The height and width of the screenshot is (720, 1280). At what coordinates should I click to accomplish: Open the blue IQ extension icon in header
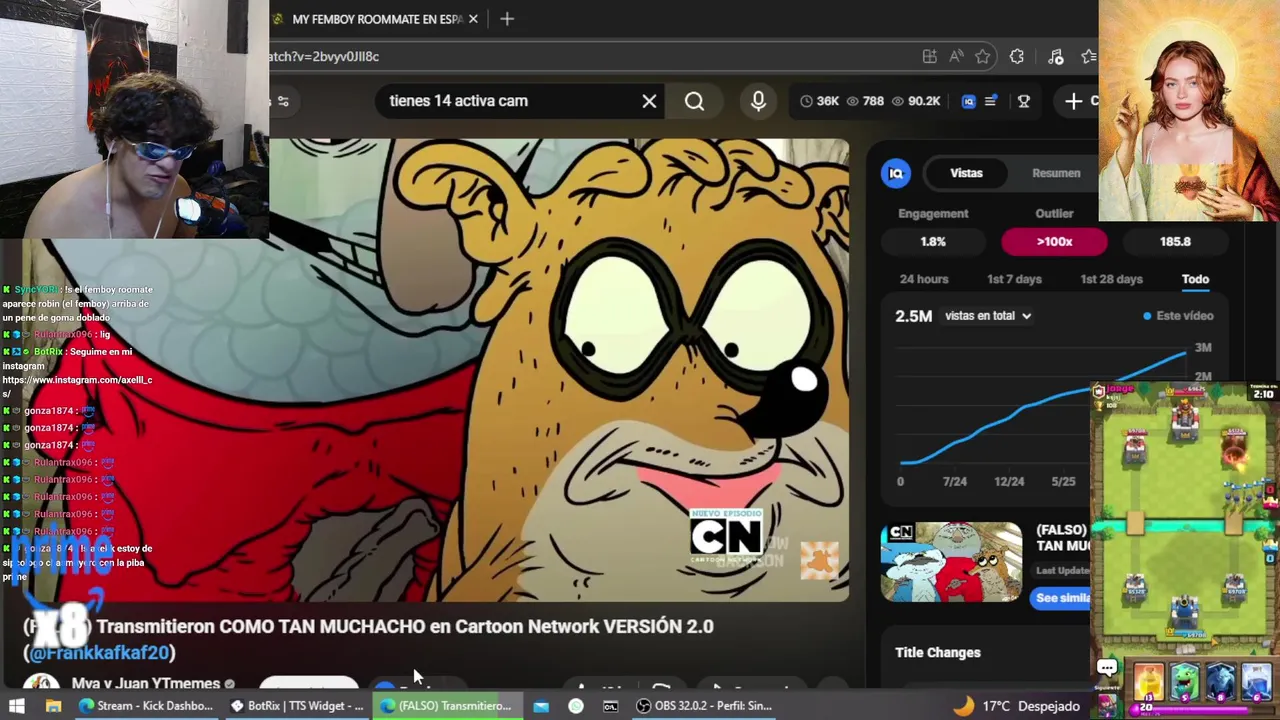[968, 101]
